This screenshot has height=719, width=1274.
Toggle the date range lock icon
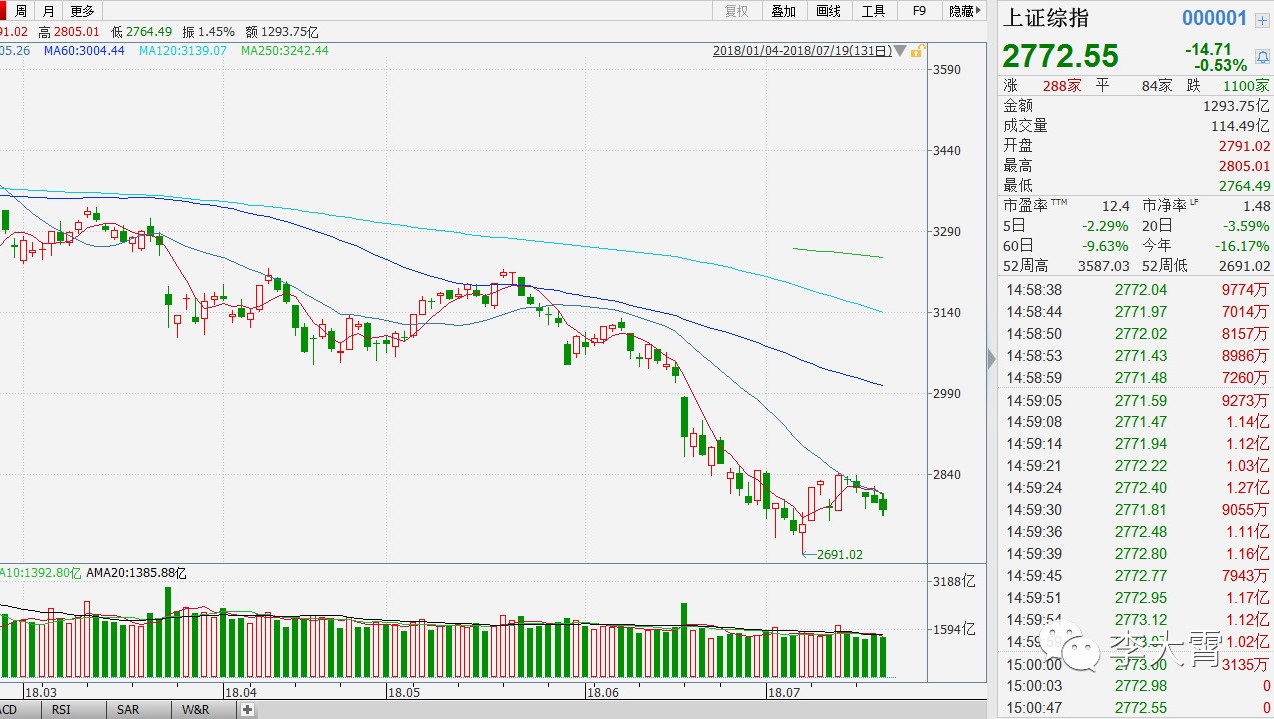click(x=916, y=51)
